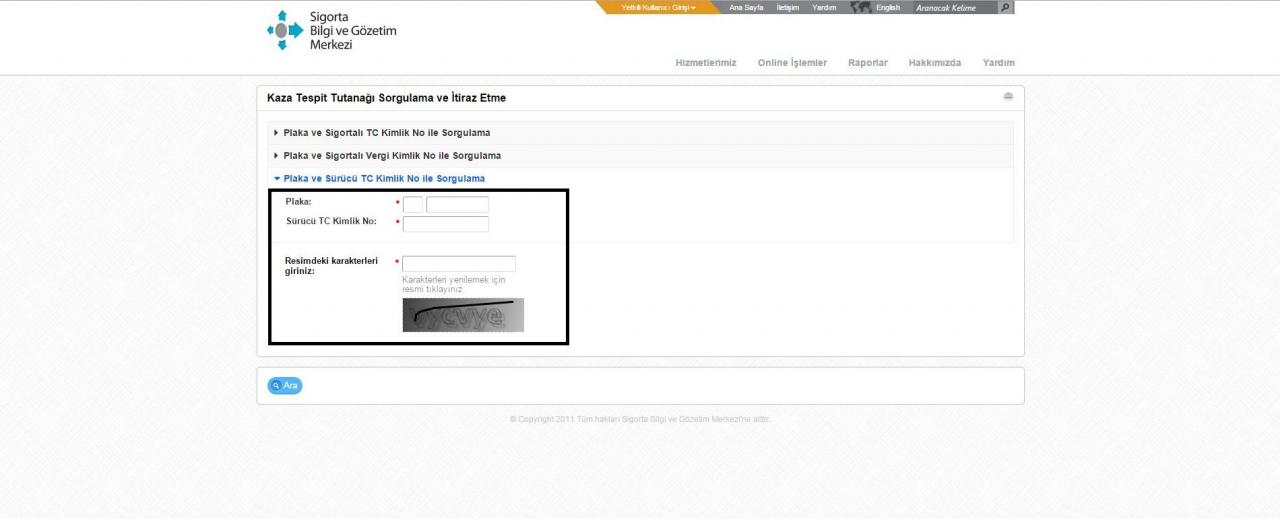Collapse the panel using the minimize icon
This screenshot has height=519, width=1280.
click(x=1008, y=97)
